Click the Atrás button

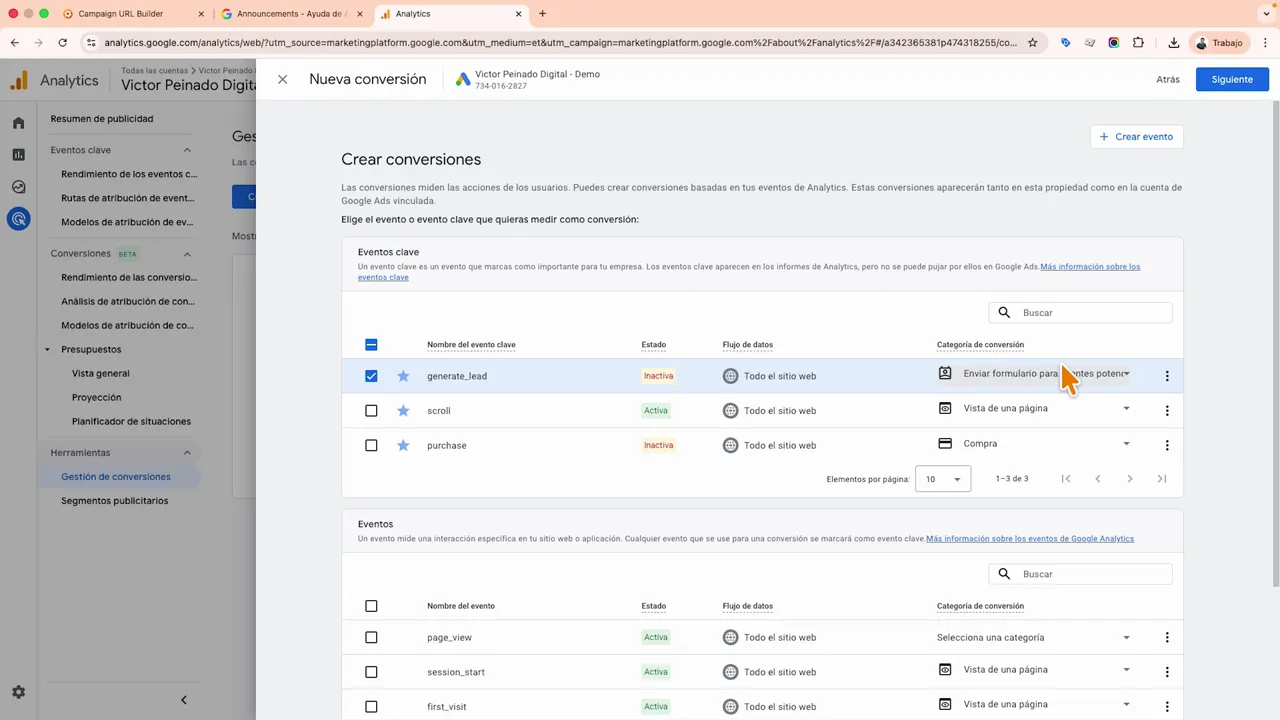pyautogui.click(x=1168, y=79)
